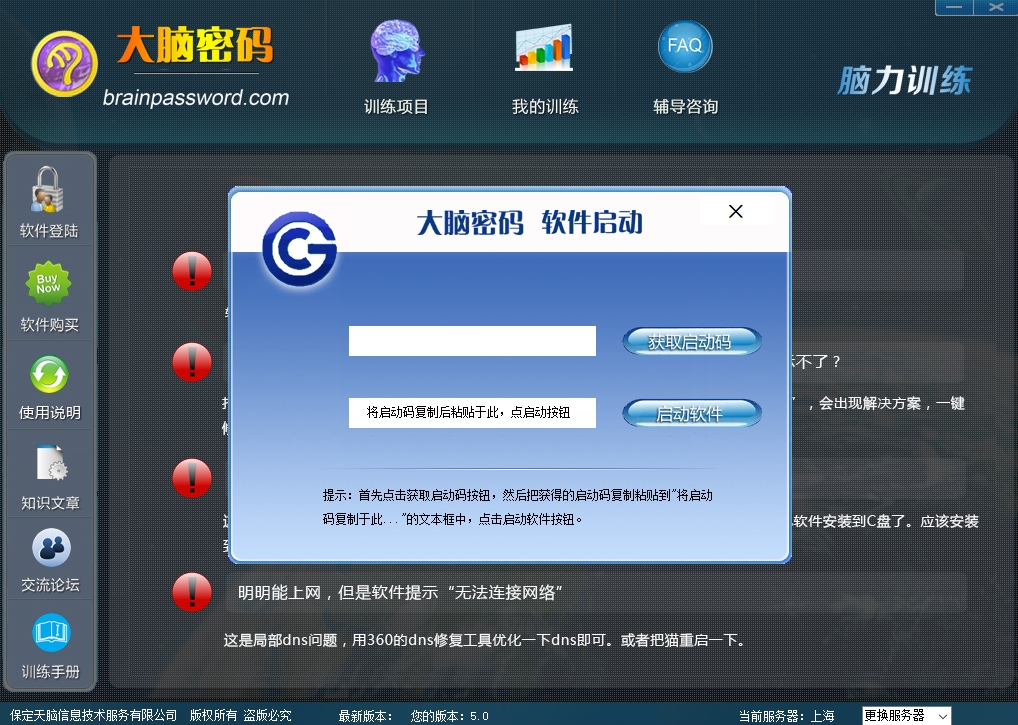Image resolution: width=1018 pixels, height=725 pixels.
Task: Open the 交流论坛 people icon
Action: click(51, 548)
